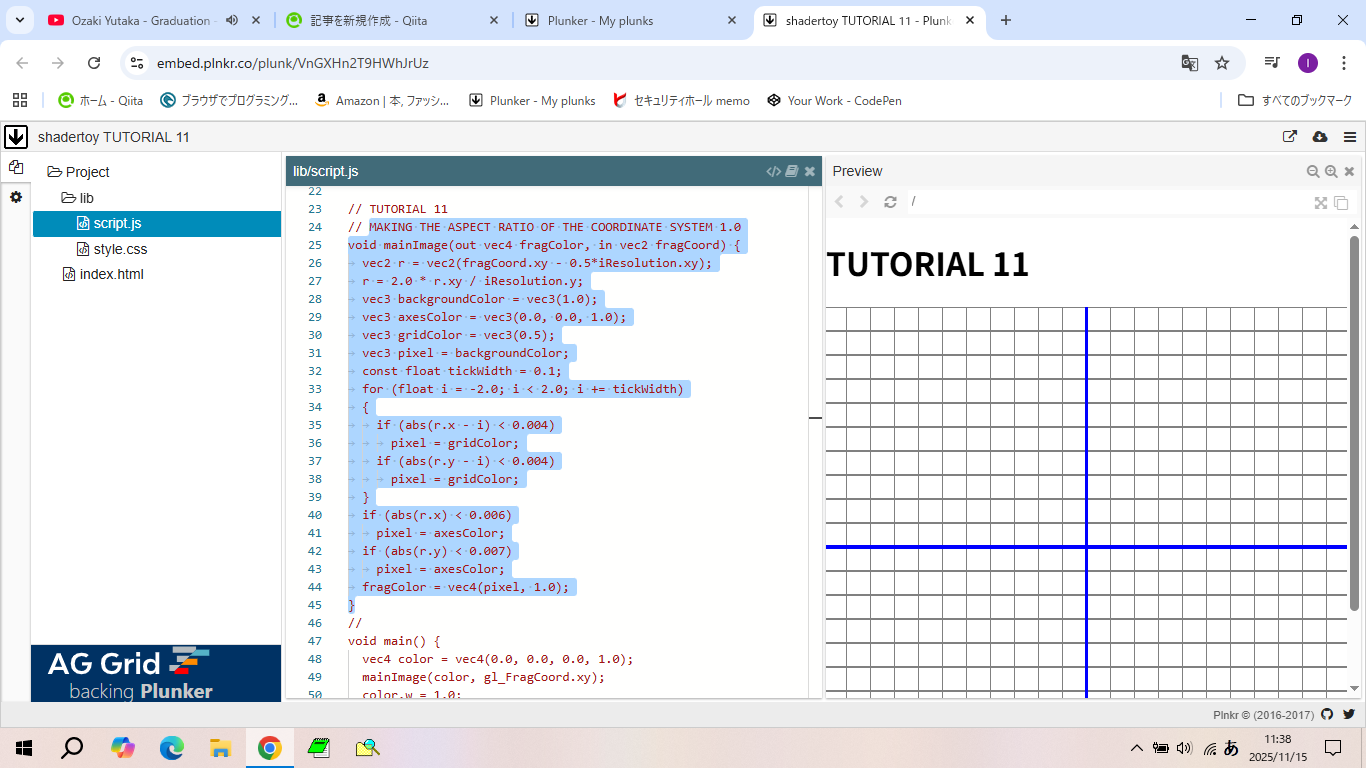Reload the current page

coord(94,63)
